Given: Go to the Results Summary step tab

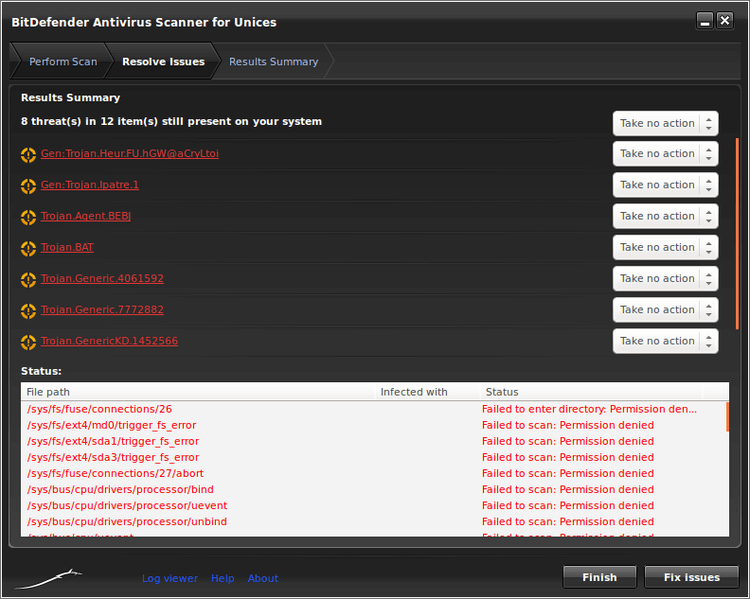Looking at the screenshot, I should coord(273,62).
